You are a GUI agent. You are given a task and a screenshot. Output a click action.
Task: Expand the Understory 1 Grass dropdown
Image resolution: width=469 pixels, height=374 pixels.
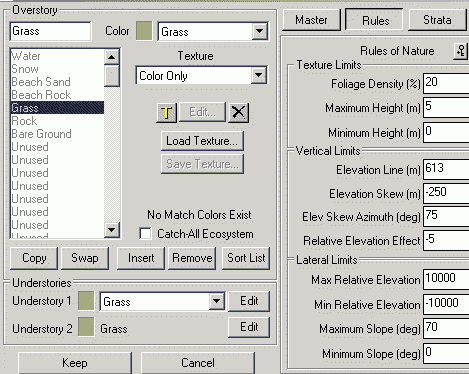pyautogui.click(x=217, y=301)
